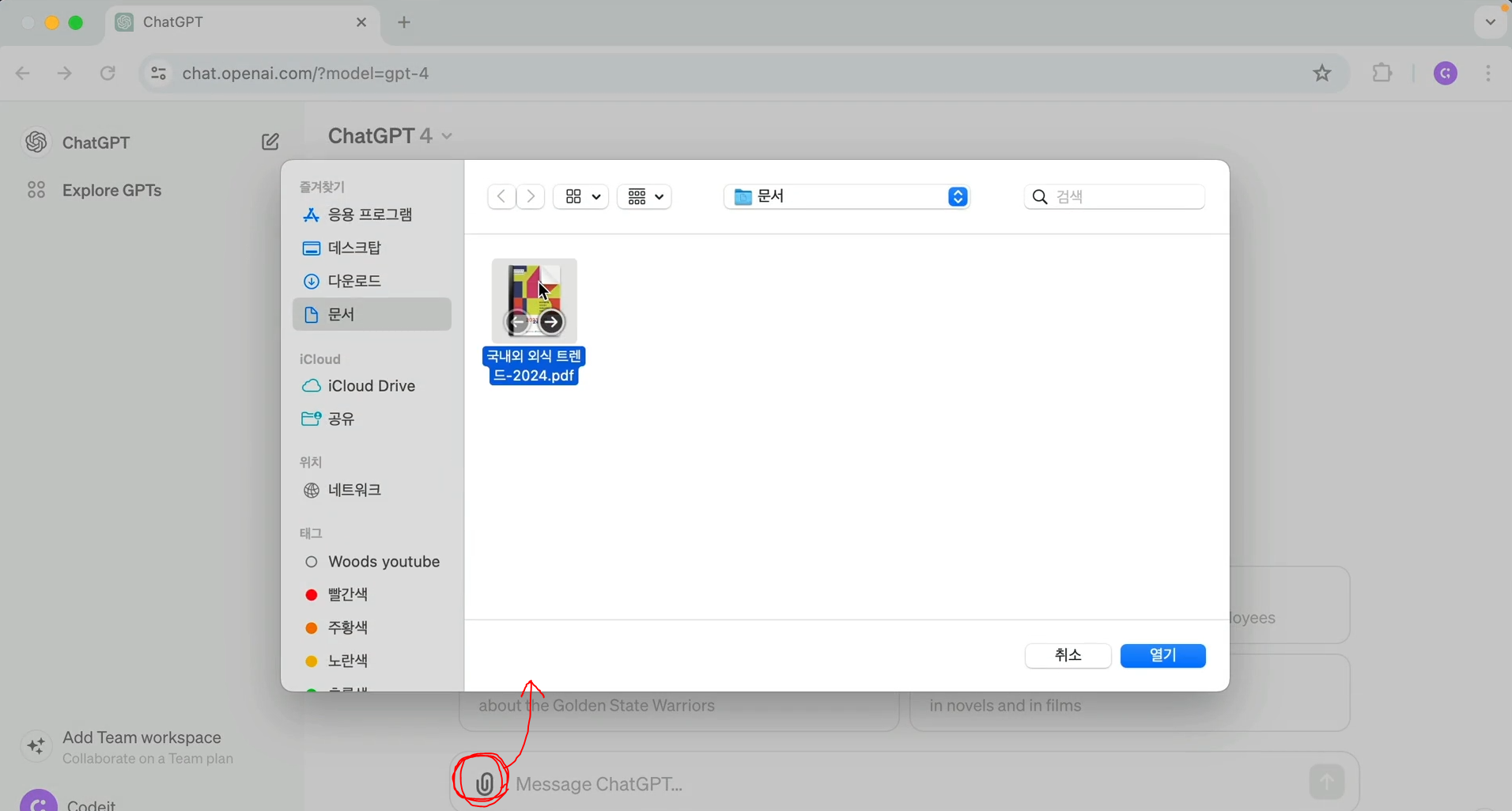The width and height of the screenshot is (1512, 811).
Task: Click the Codeit user avatar
Action: coord(38,800)
